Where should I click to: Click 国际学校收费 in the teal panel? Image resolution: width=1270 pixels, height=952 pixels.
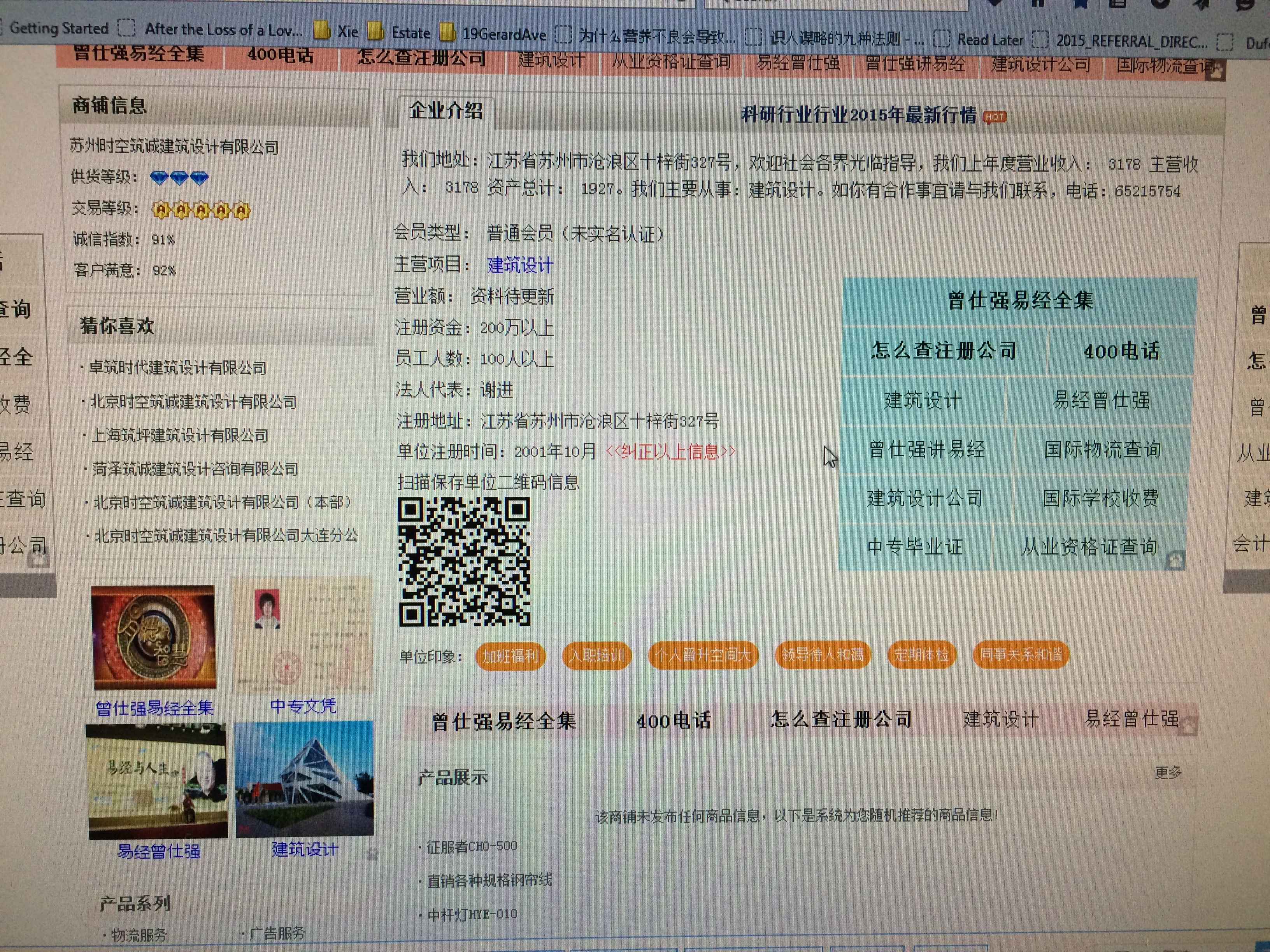coord(1100,498)
